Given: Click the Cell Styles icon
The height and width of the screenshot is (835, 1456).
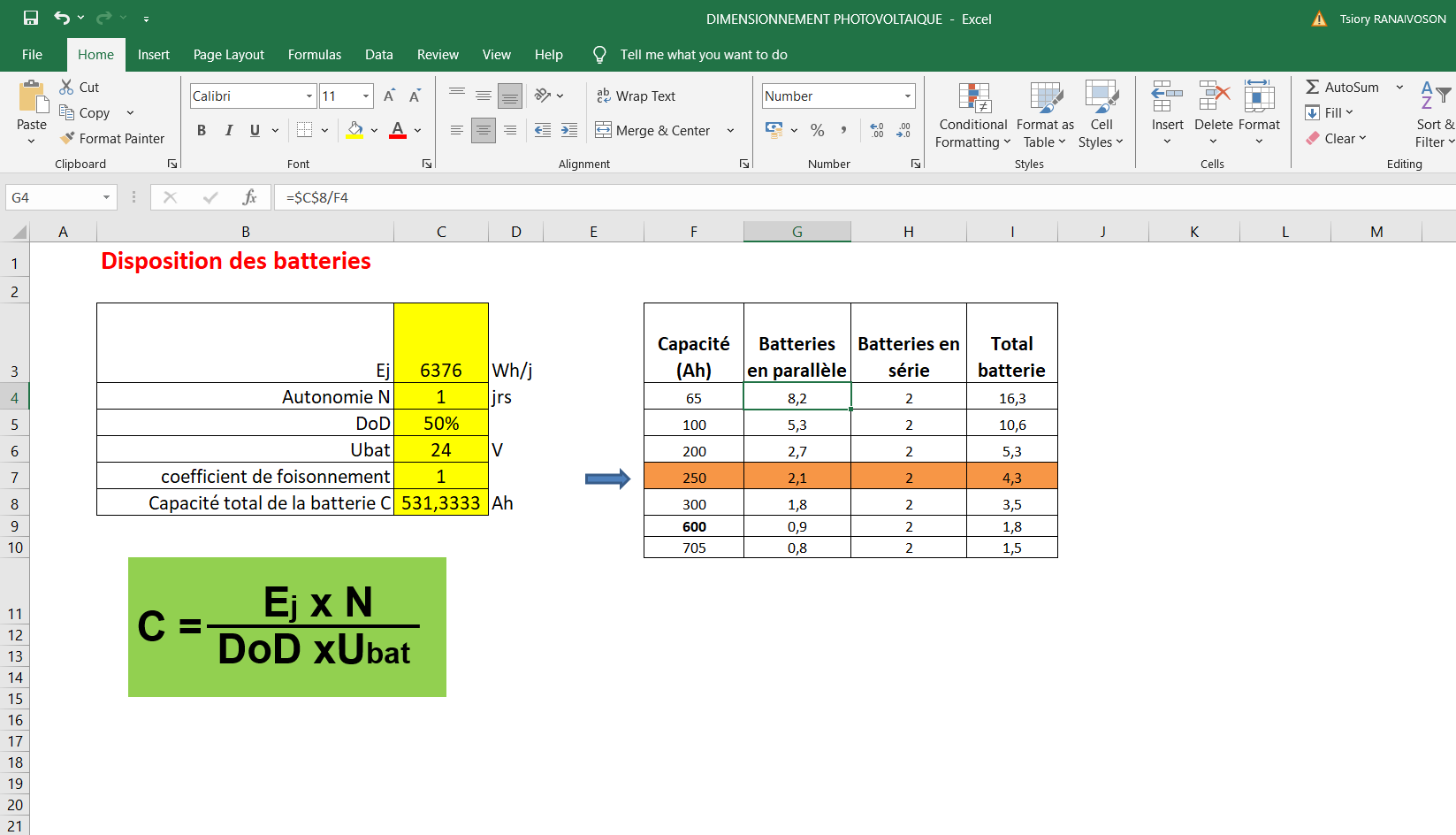Looking at the screenshot, I should click(x=1102, y=97).
